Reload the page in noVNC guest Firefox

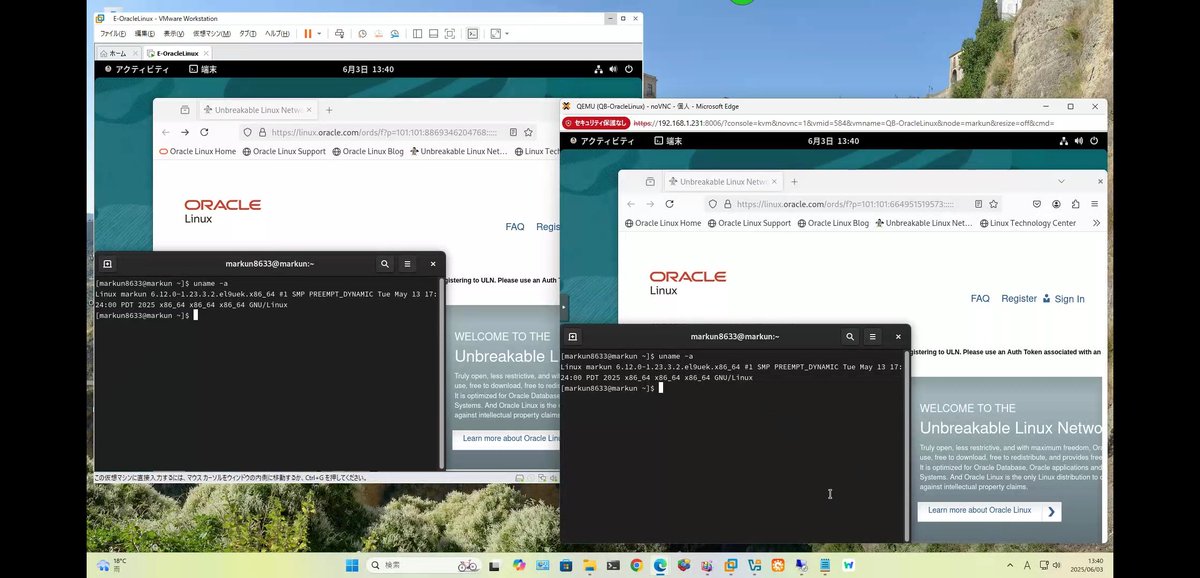[x=669, y=204]
